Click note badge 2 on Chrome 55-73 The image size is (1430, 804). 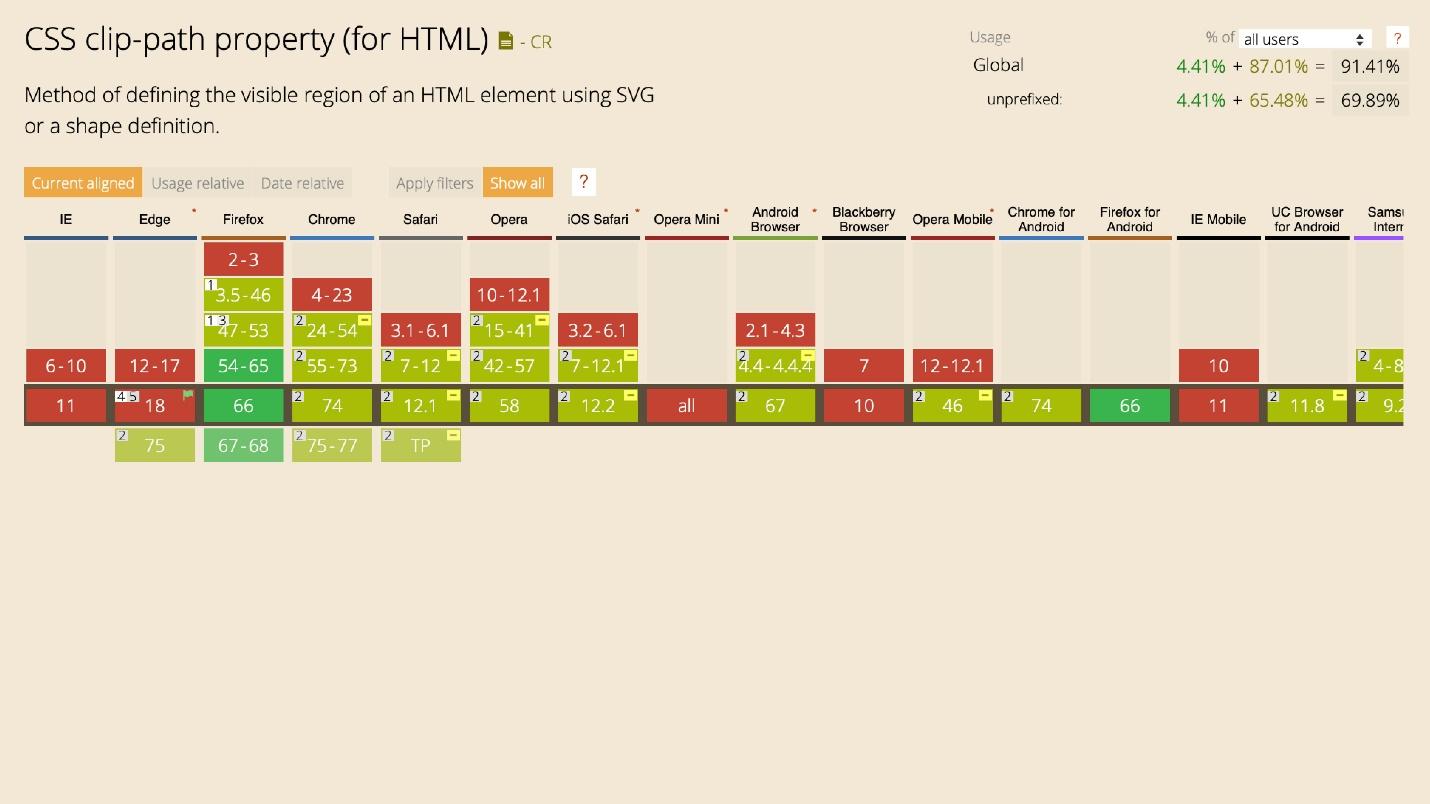(299, 356)
